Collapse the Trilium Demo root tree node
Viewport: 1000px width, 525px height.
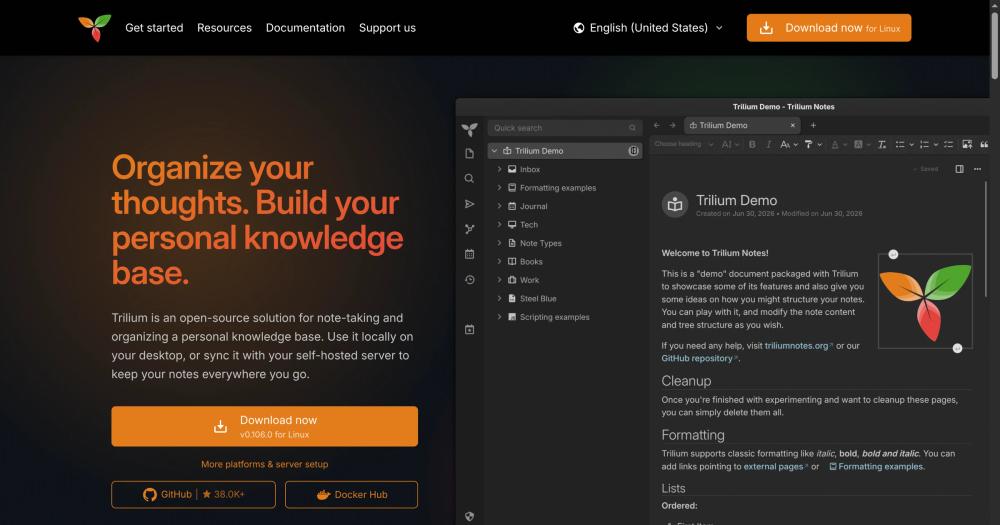pos(494,151)
